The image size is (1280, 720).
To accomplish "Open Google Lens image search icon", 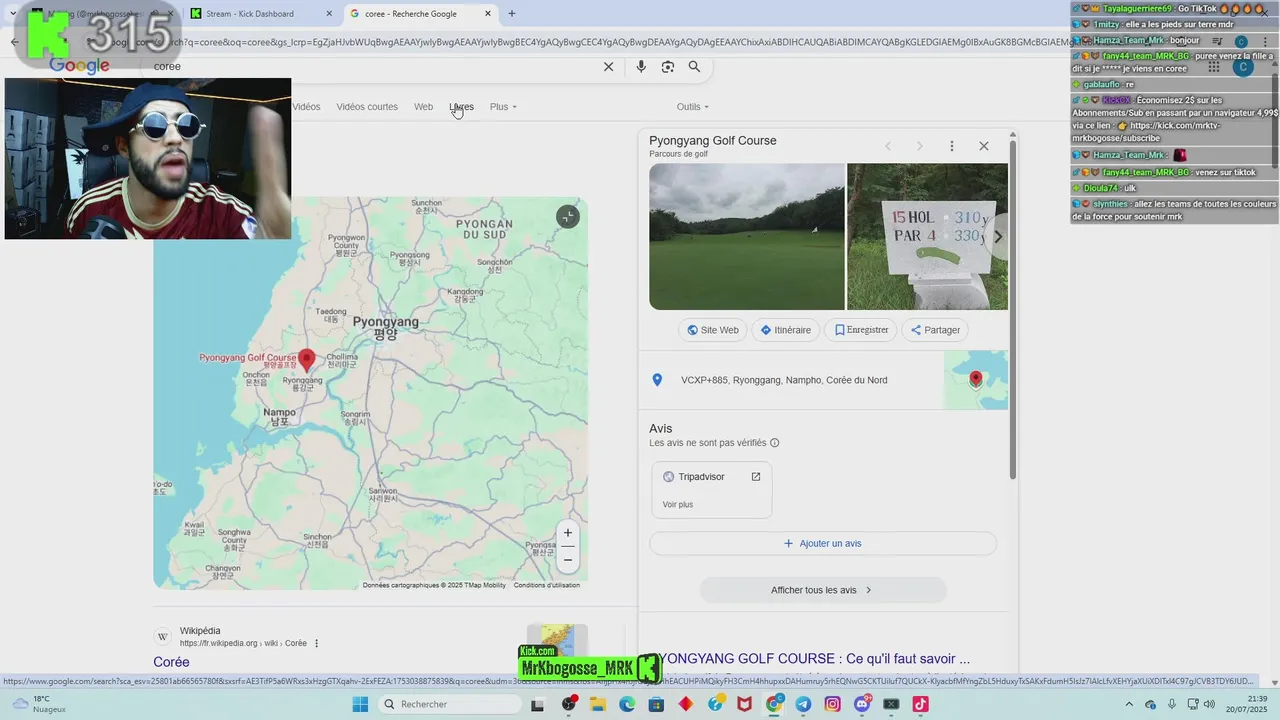I will (668, 67).
